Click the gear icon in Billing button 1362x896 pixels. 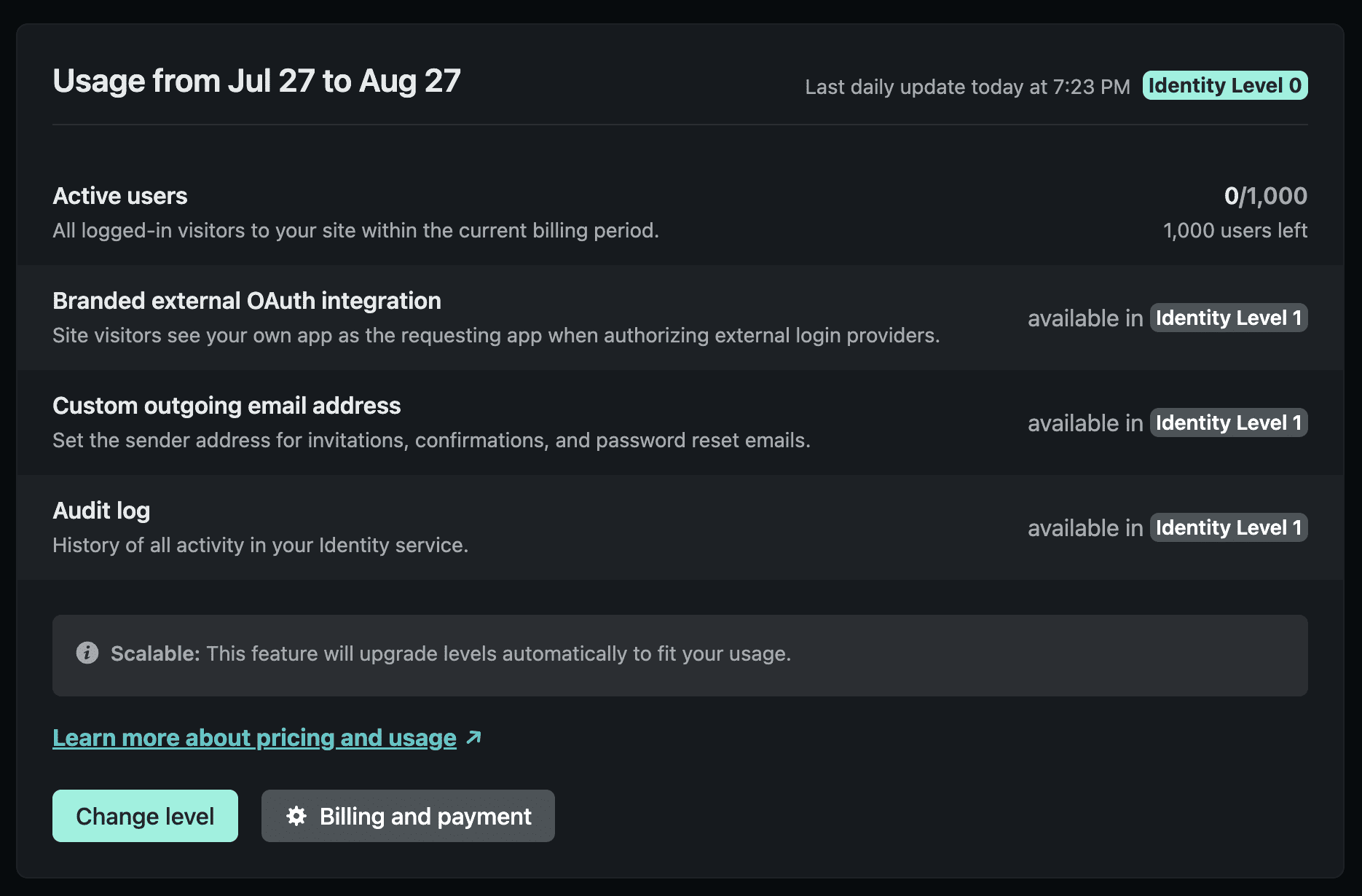[x=296, y=816]
